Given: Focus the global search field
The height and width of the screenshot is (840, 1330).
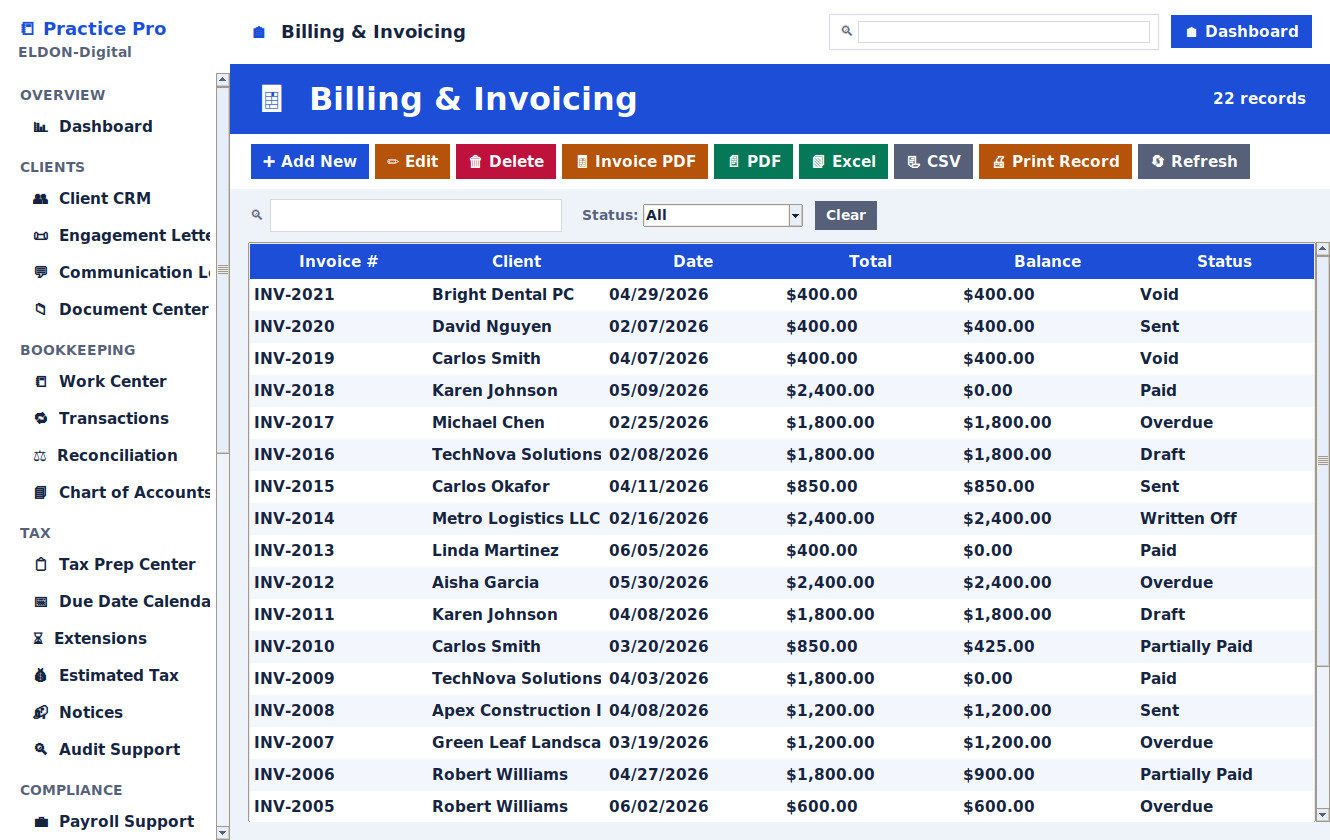Looking at the screenshot, I should coord(1004,32).
